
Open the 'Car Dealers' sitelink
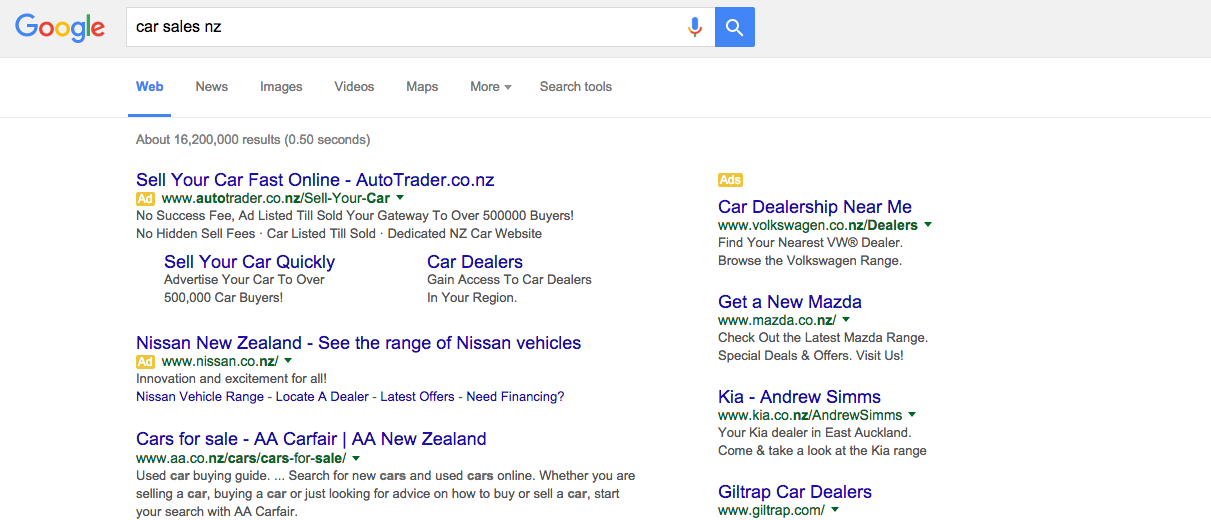[475, 261]
